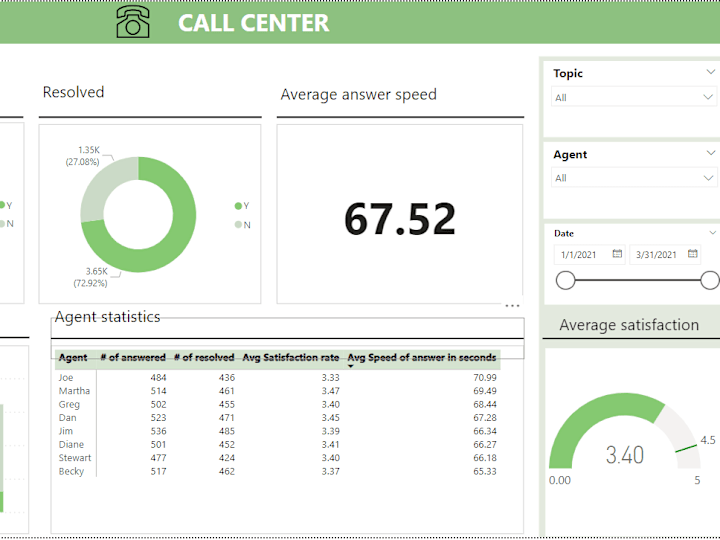Viewport: 720px width, 540px height.
Task: Click the 3.65K (72.92%) donut label
Action: click(91, 277)
